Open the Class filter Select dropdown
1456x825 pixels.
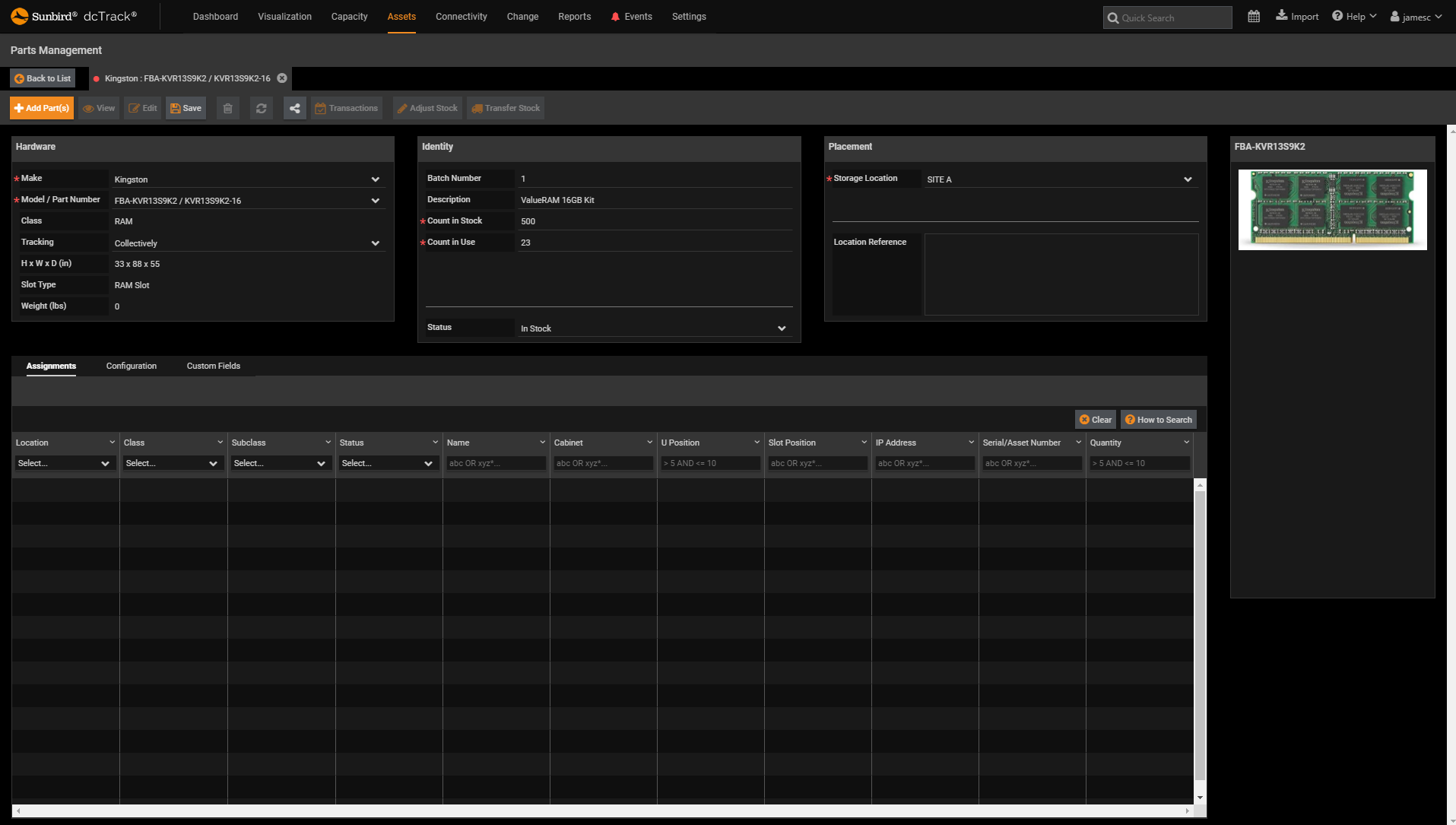(173, 463)
